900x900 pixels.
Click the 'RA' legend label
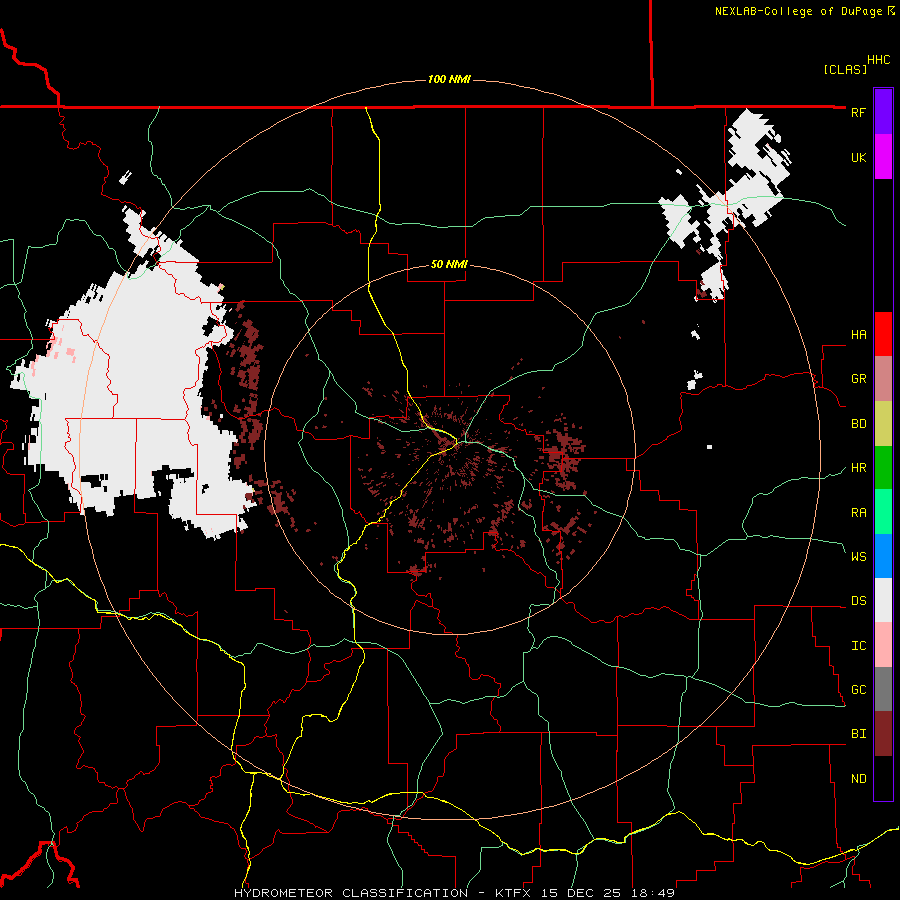tap(858, 513)
